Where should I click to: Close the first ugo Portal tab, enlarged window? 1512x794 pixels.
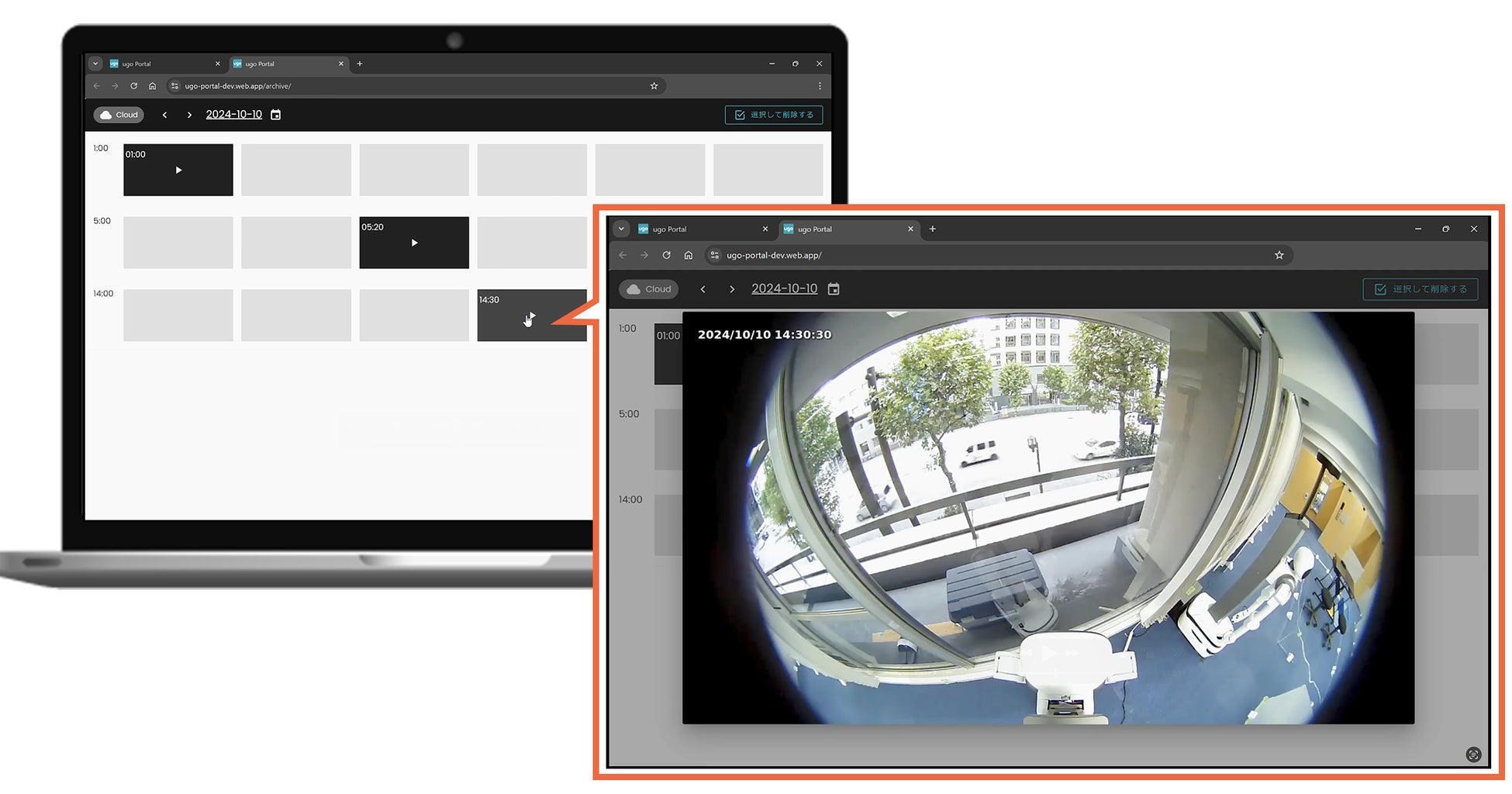765,229
